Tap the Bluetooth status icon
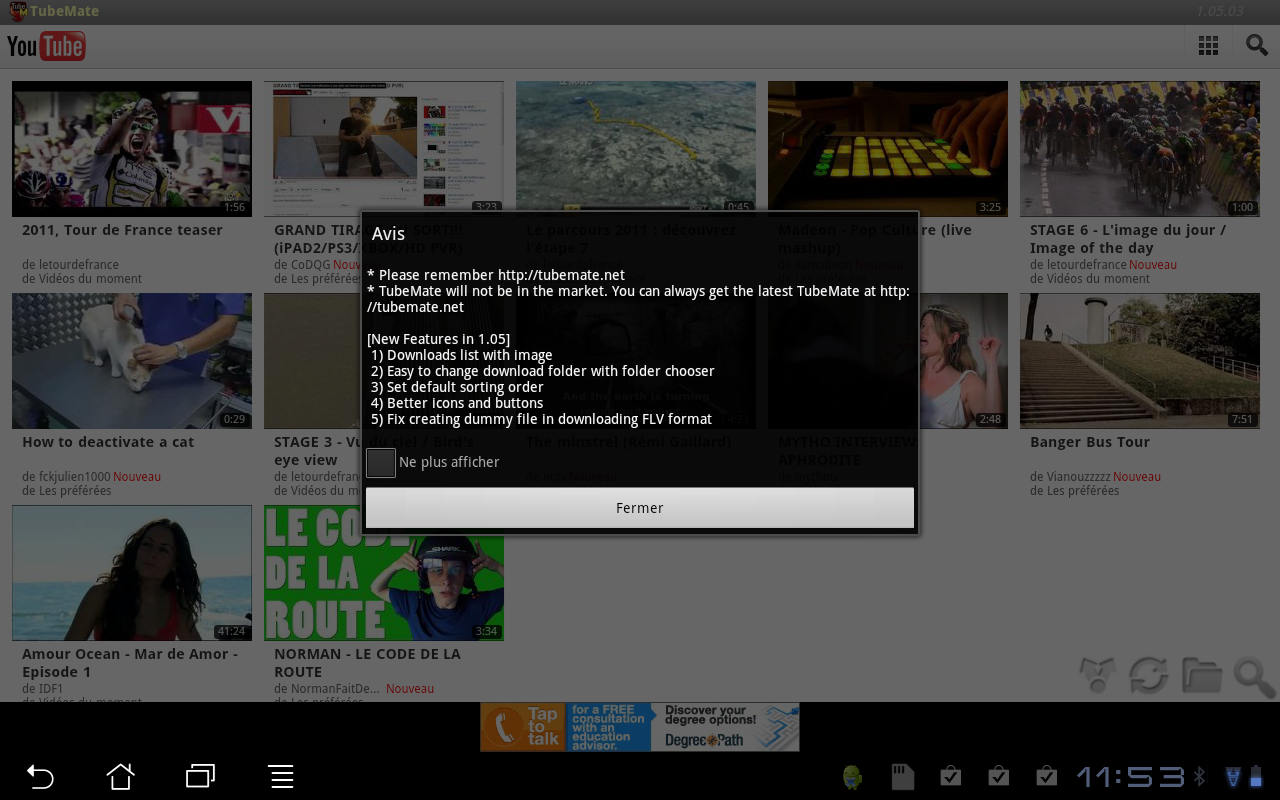Viewport: 1280px width, 800px height. (x=1200, y=776)
